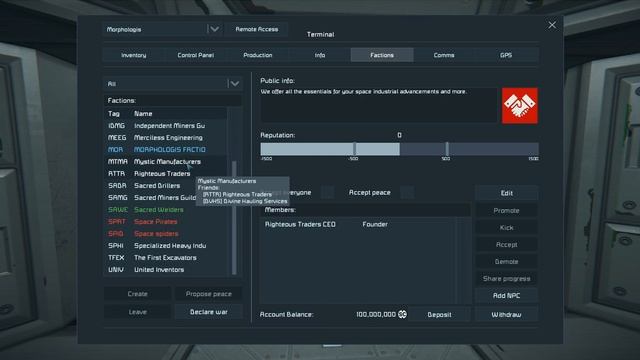Click the Edit button
This screenshot has width=640, height=360.
pos(506,193)
